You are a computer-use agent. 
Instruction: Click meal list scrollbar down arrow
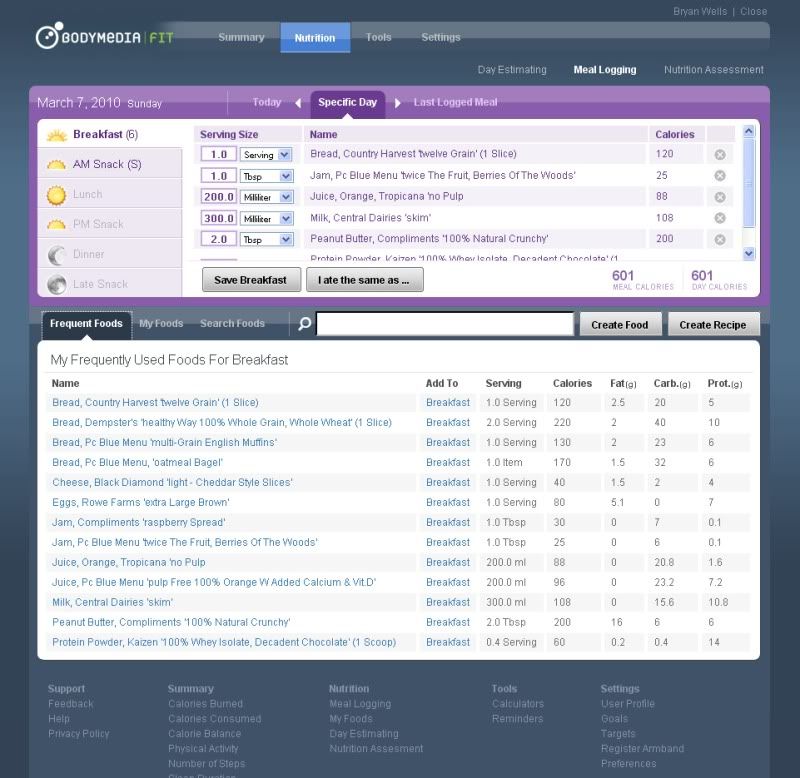pyautogui.click(x=748, y=253)
